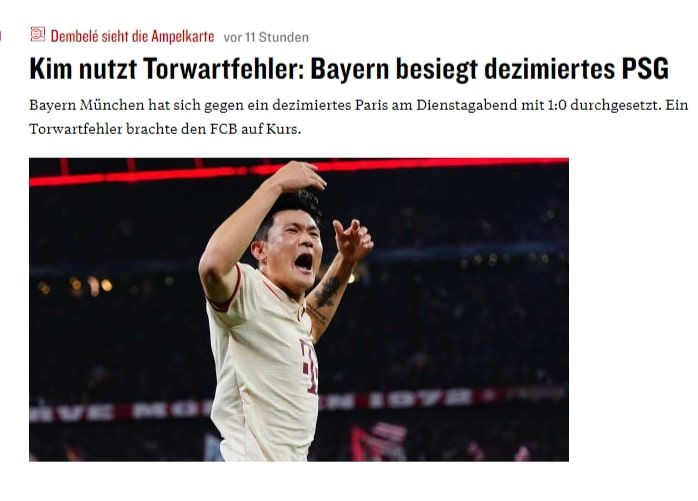698x501 pixels.
Task: Click the teaser line 'Torwartfehler brachte den FCB auf Kurs.'
Action: pos(165,129)
